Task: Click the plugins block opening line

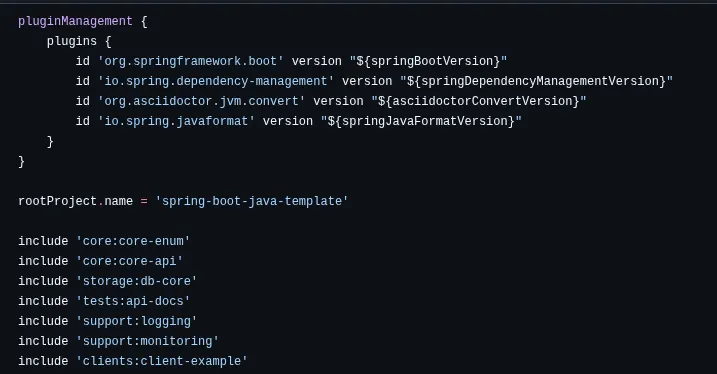Action: coord(79,42)
